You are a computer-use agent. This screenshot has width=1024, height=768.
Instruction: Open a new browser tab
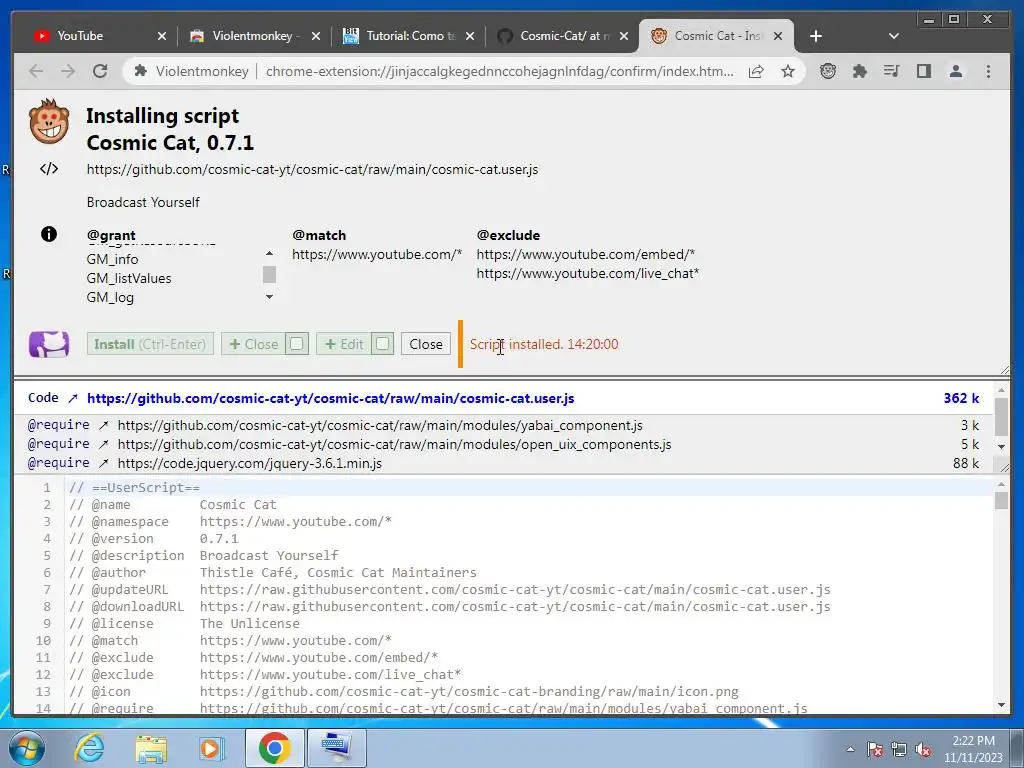[x=816, y=36]
